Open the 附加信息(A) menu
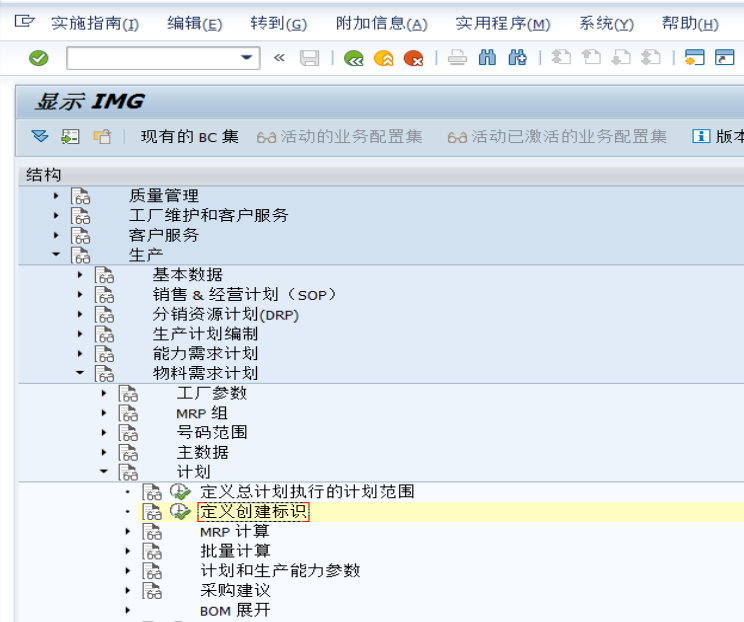The image size is (744, 622). [x=381, y=23]
